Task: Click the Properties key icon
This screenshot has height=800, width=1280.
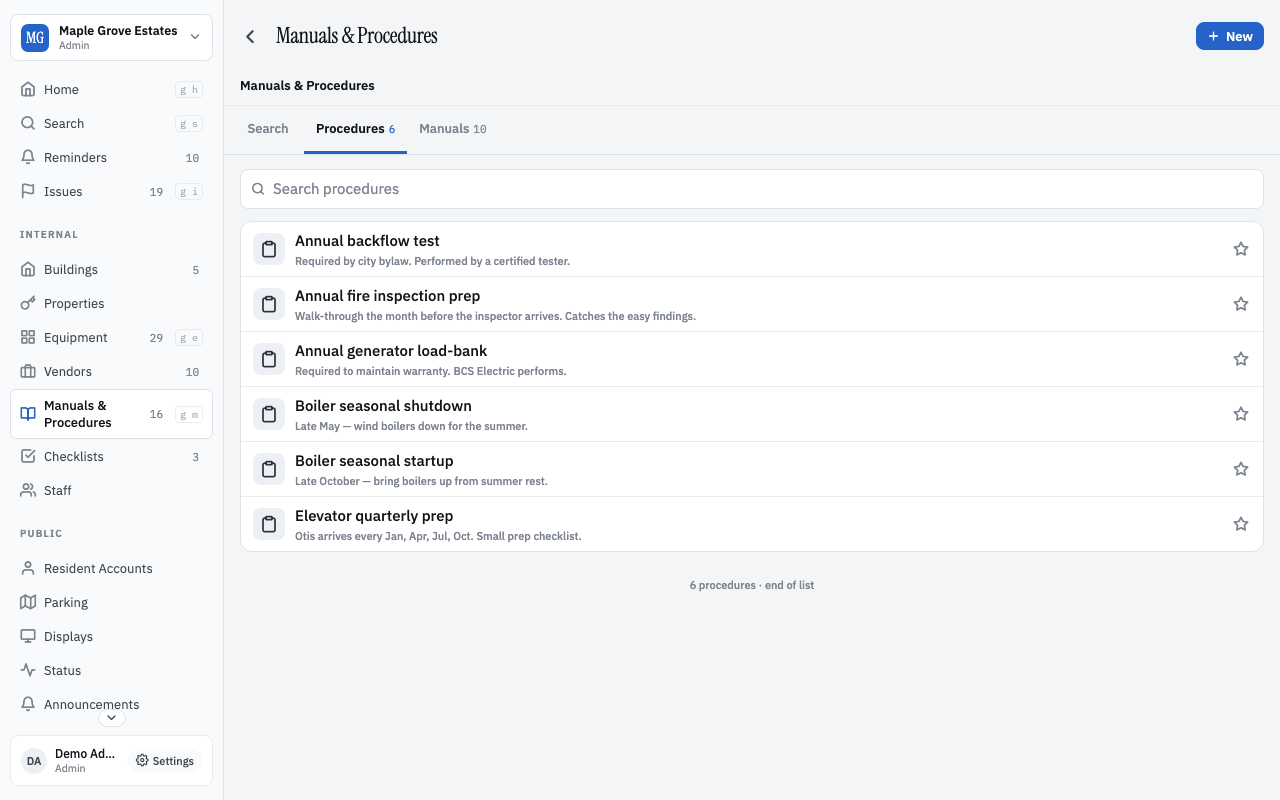Action: click(28, 303)
